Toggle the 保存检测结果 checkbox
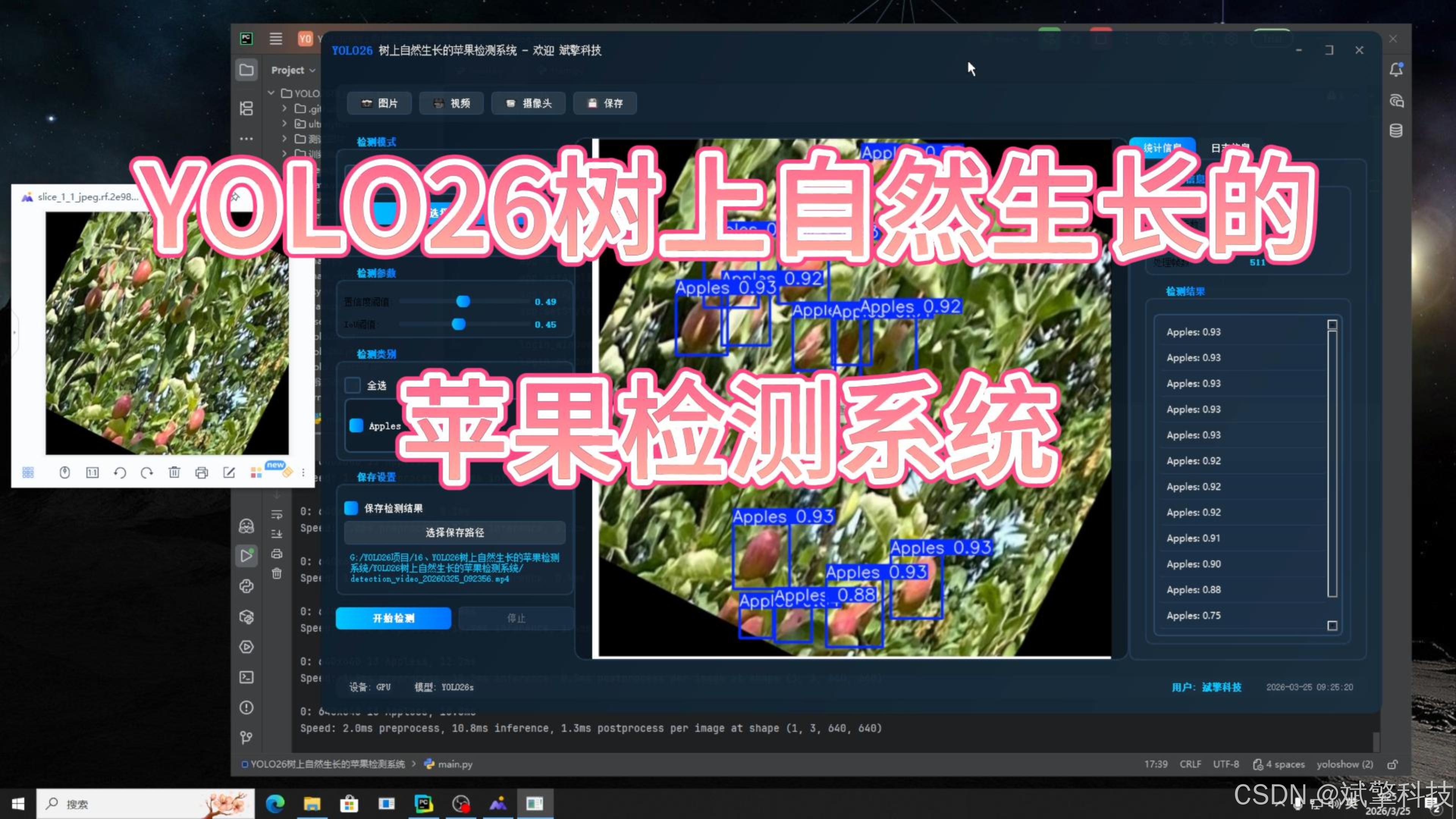Screen dimensions: 1456x819 pos(351,508)
